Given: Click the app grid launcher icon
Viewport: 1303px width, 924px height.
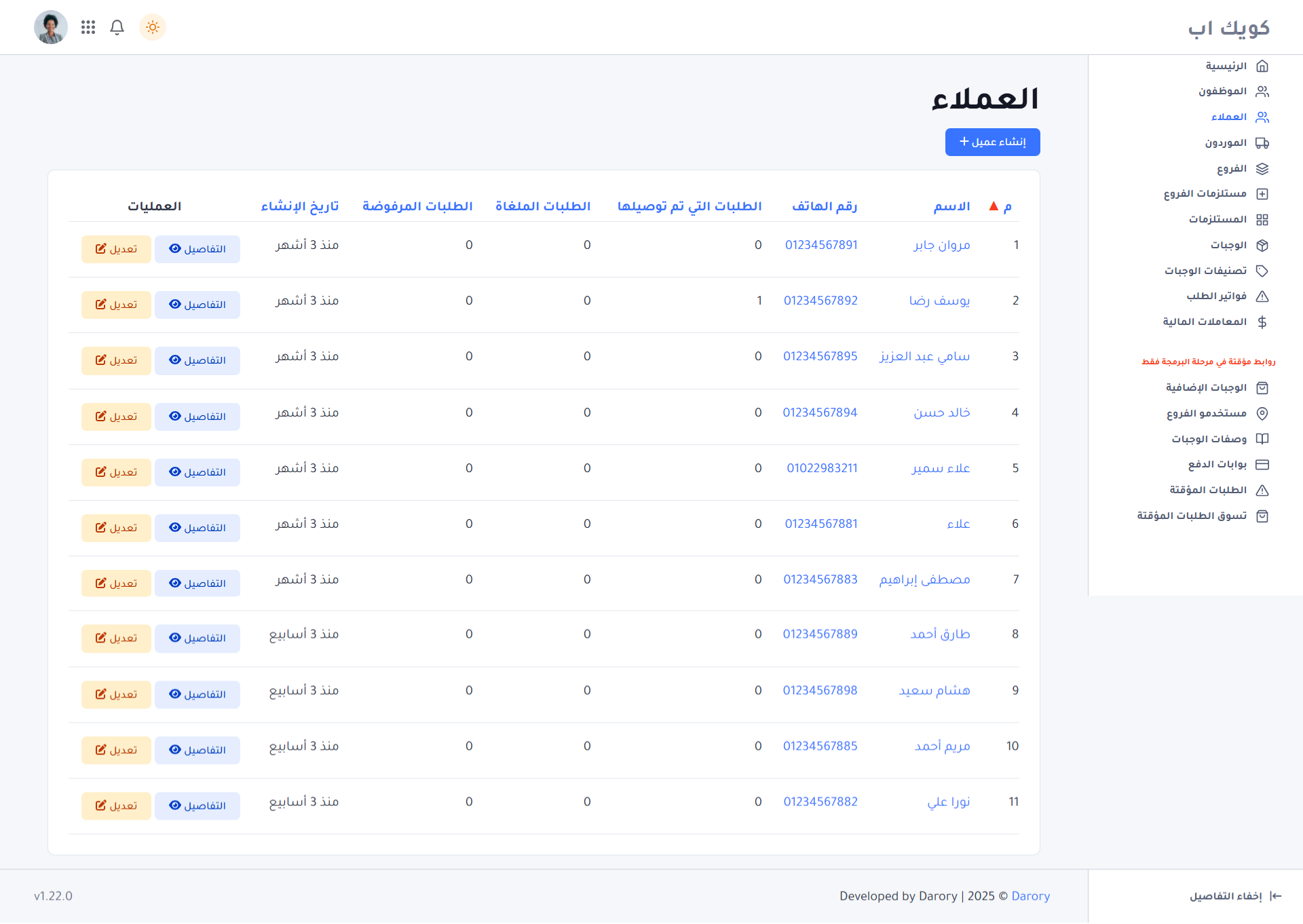Looking at the screenshot, I should point(88,27).
